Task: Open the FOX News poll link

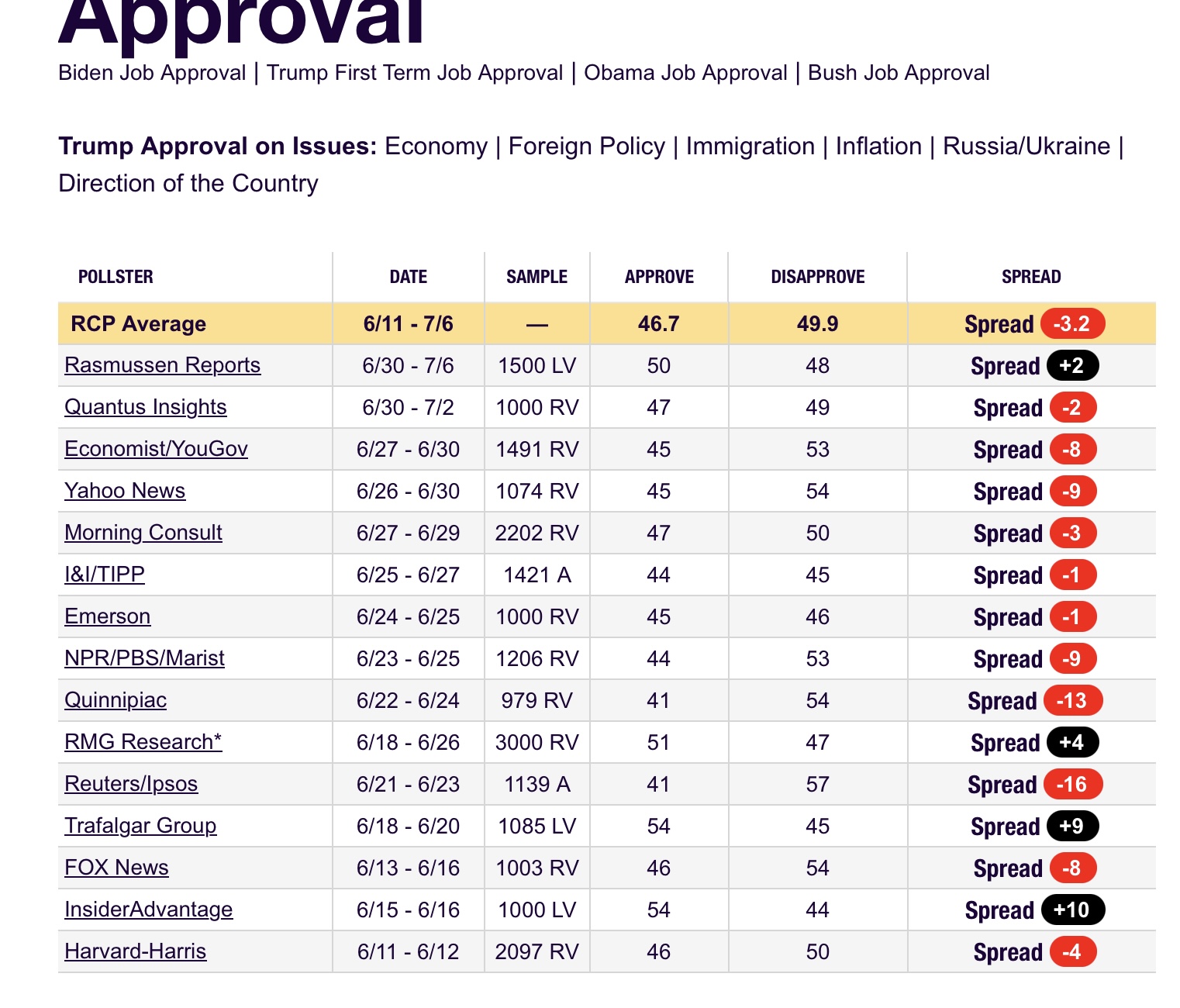Action: [116, 868]
